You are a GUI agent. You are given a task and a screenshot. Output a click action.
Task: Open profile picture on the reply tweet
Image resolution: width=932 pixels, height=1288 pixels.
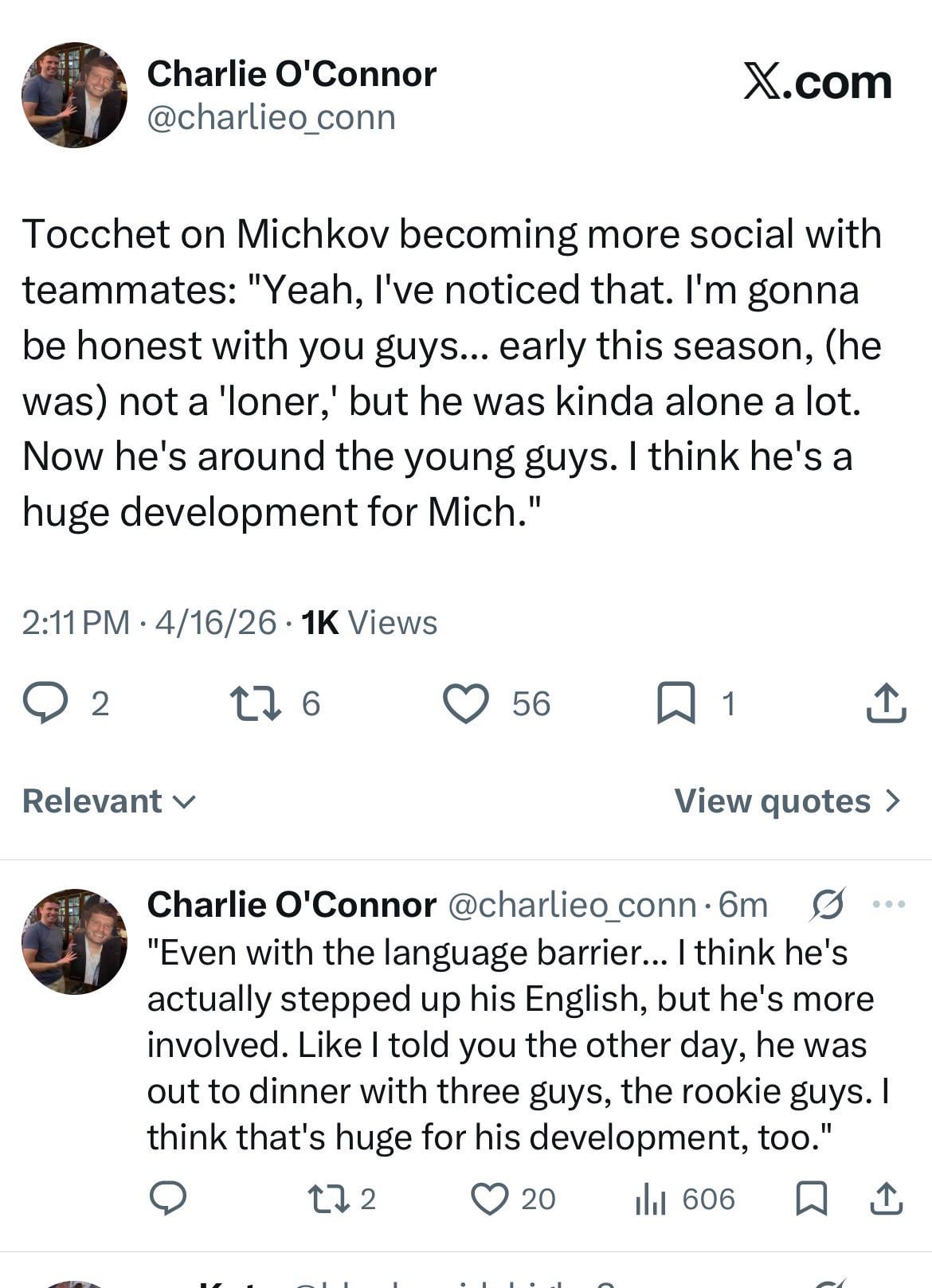[74, 942]
